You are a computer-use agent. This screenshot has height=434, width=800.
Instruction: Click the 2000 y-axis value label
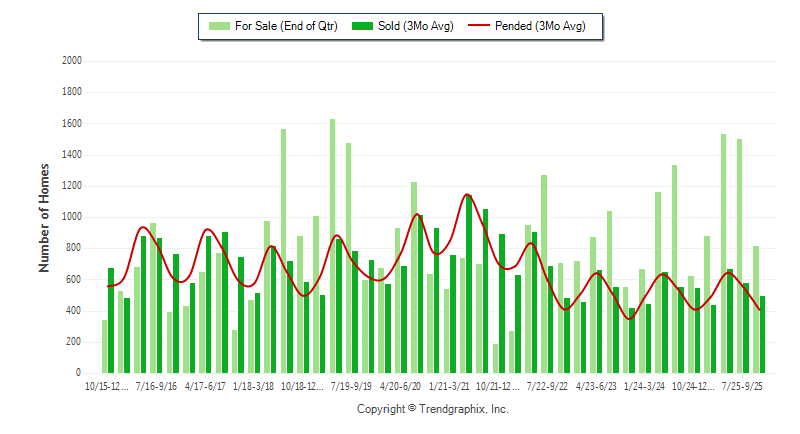pyautogui.click(x=72, y=61)
